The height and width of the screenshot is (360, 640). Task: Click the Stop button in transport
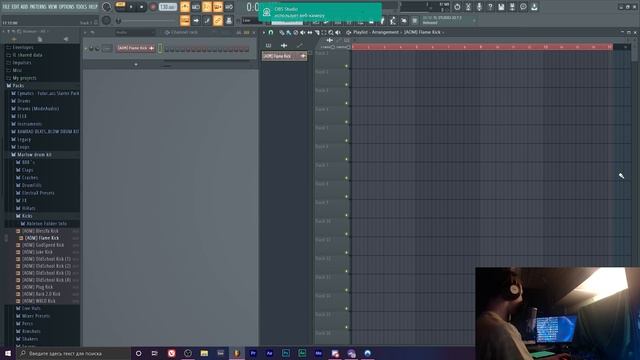(x=141, y=7)
